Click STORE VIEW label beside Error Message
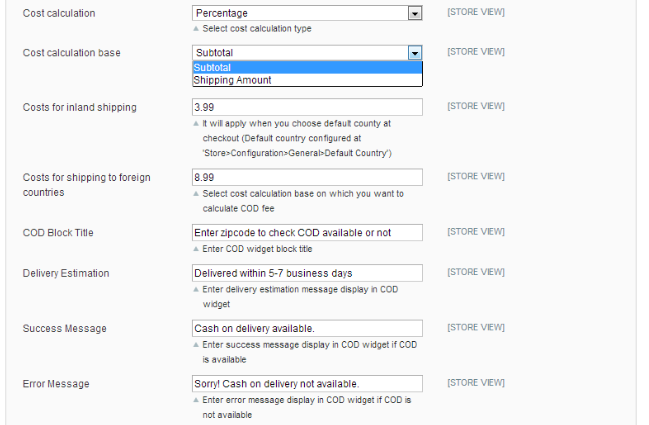 [475, 382]
